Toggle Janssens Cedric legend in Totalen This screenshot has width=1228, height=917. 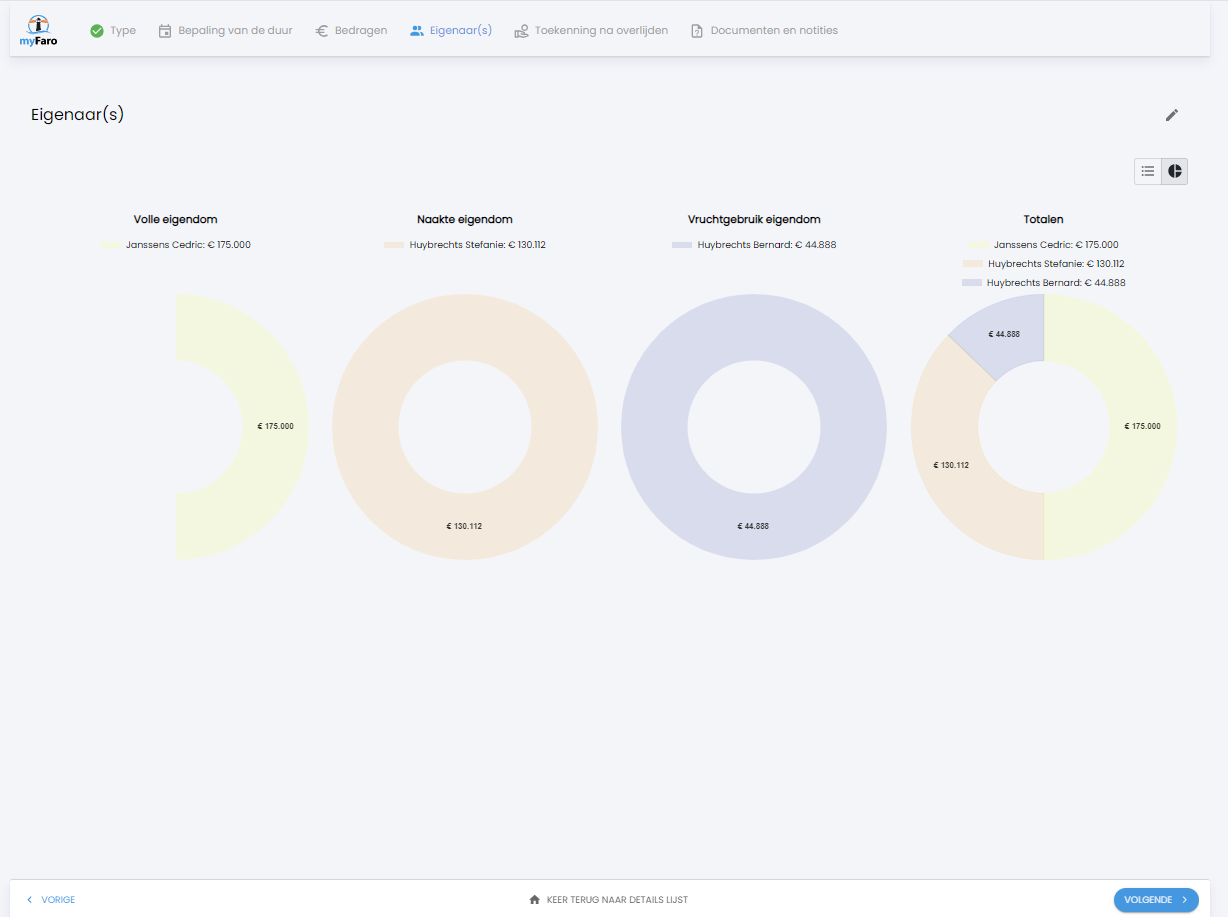[1044, 245]
